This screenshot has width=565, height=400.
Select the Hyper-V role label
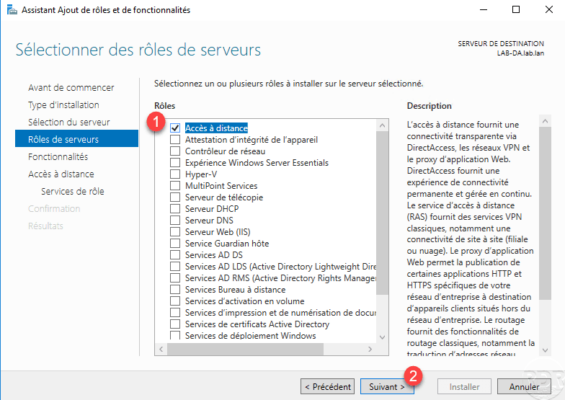[201, 174]
